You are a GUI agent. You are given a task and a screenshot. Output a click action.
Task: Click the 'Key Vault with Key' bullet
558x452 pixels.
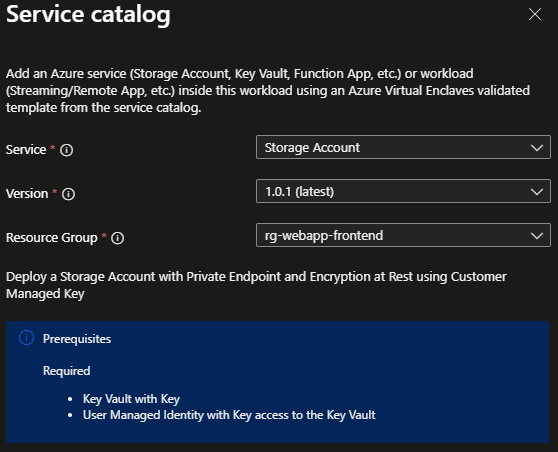point(131,399)
